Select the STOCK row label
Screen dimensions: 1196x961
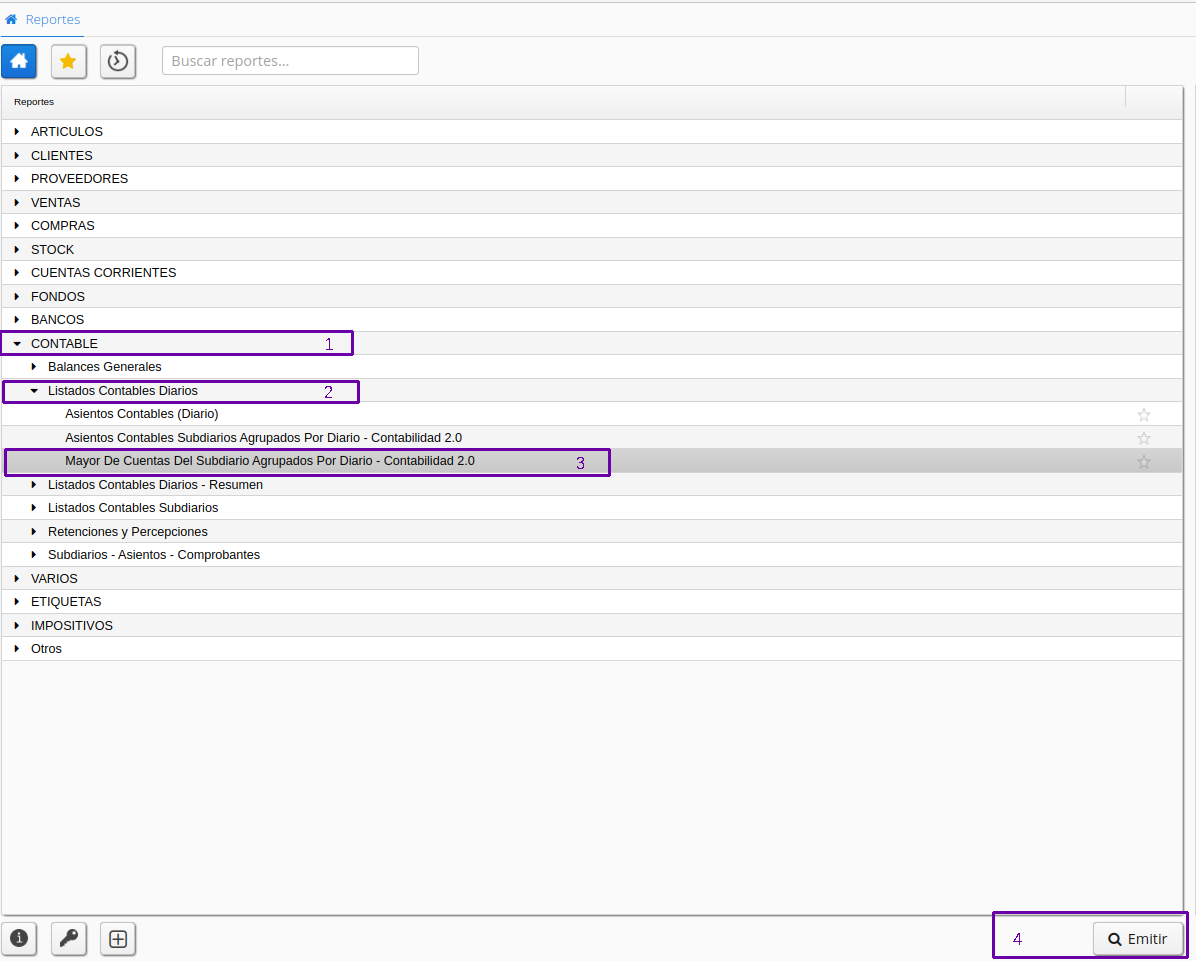(53, 249)
